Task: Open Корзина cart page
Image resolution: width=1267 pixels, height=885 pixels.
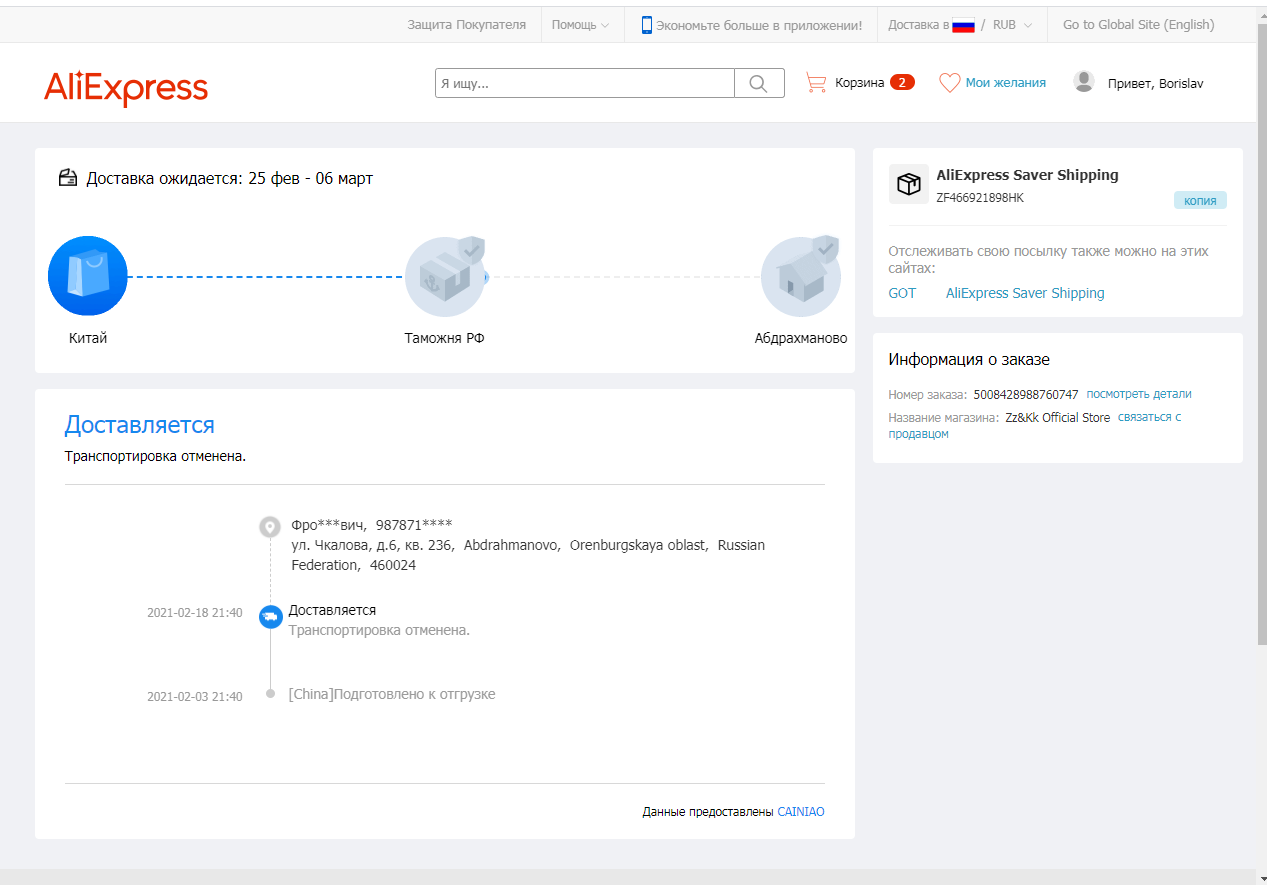Action: (x=859, y=83)
